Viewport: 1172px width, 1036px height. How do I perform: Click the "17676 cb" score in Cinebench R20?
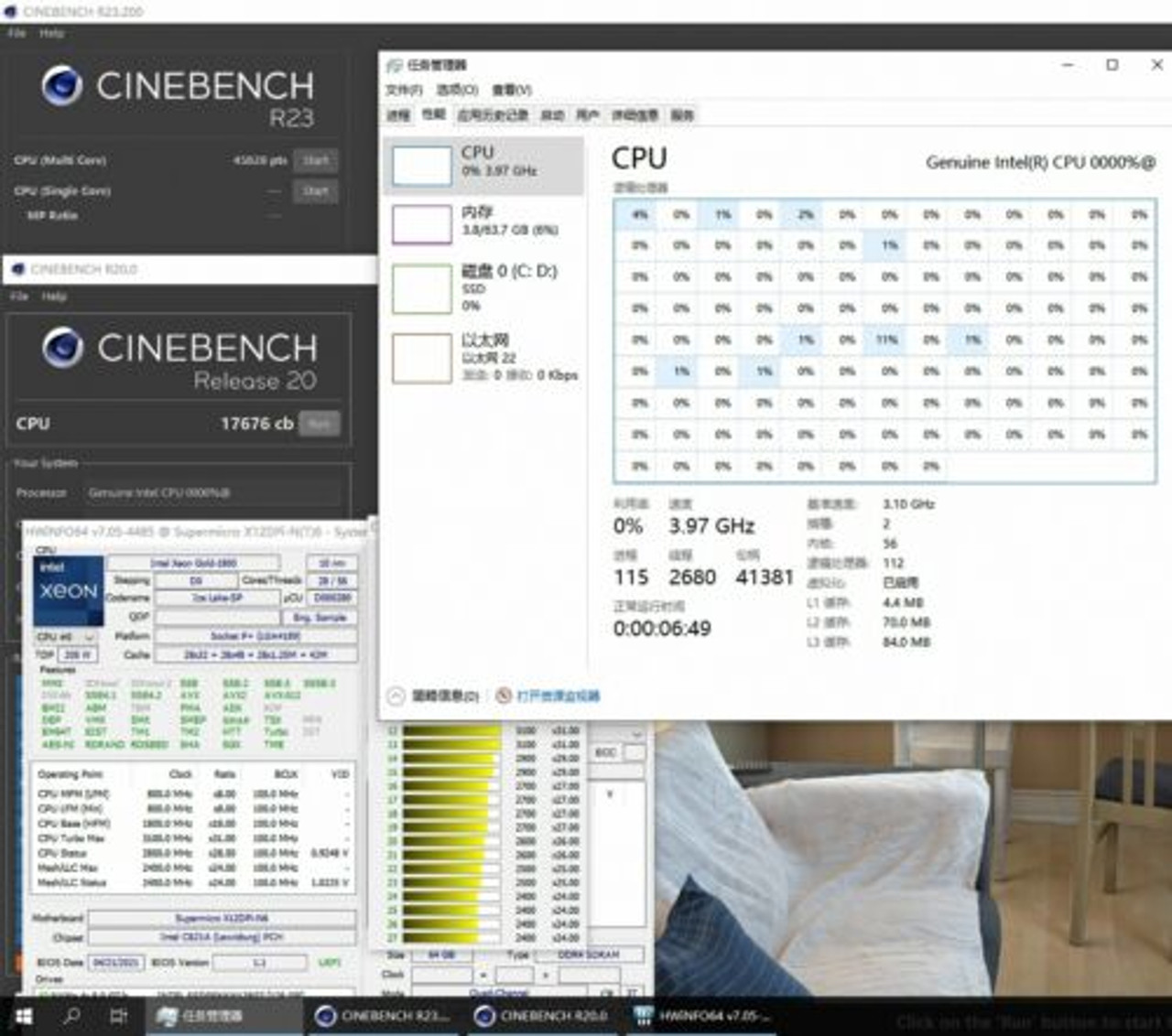(256, 424)
